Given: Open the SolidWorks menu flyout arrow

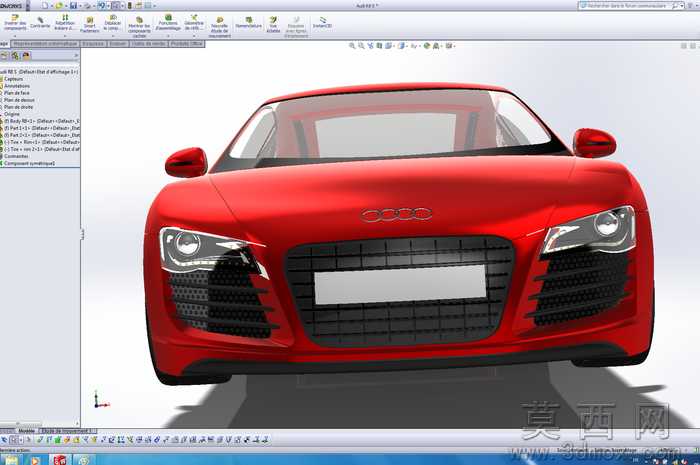Looking at the screenshot, I should (28, 6).
